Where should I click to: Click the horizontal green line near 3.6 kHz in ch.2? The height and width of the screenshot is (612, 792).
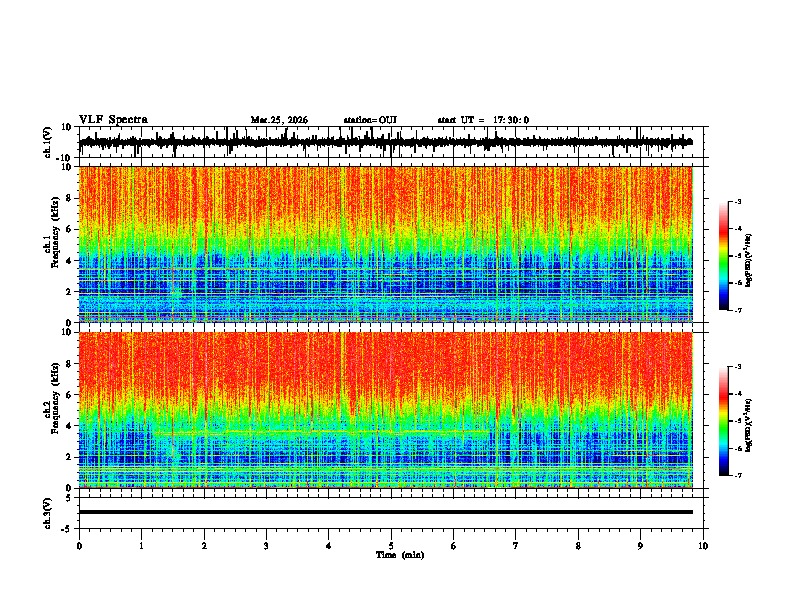[323, 432]
